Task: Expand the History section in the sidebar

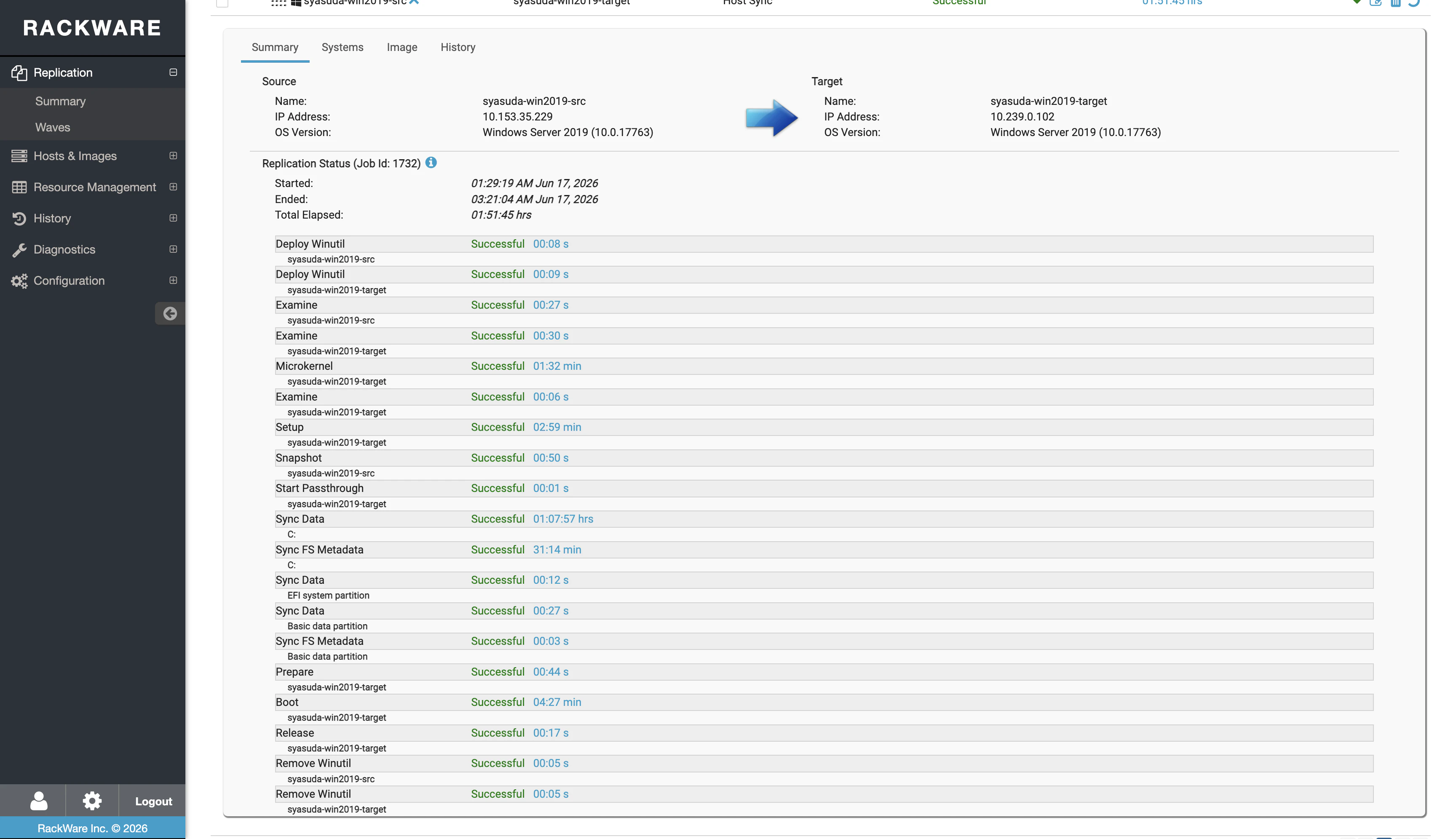Action: 173,218
